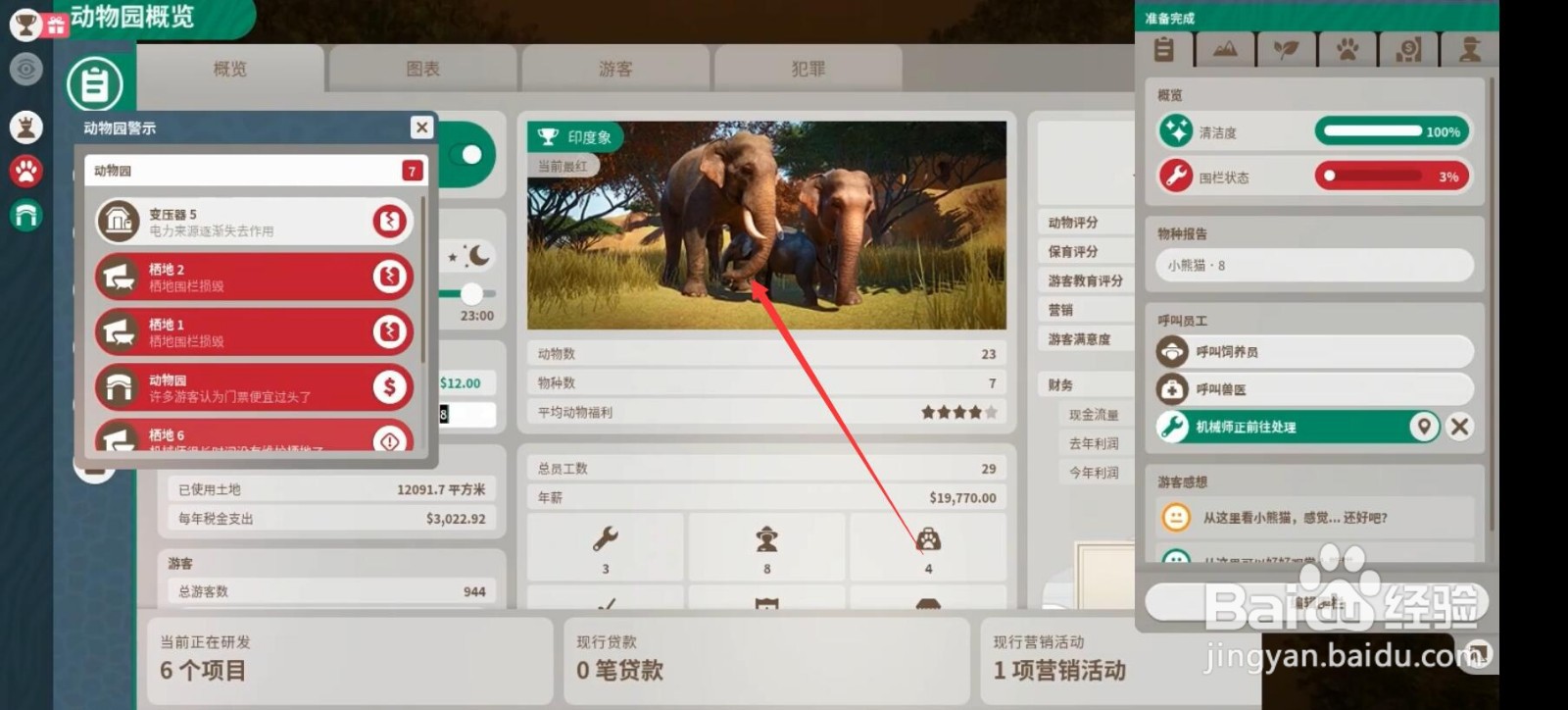The height and width of the screenshot is (710, 1568).
Task: Cancel the mechanic call with the X icon
Action: tap(1459, 427)
